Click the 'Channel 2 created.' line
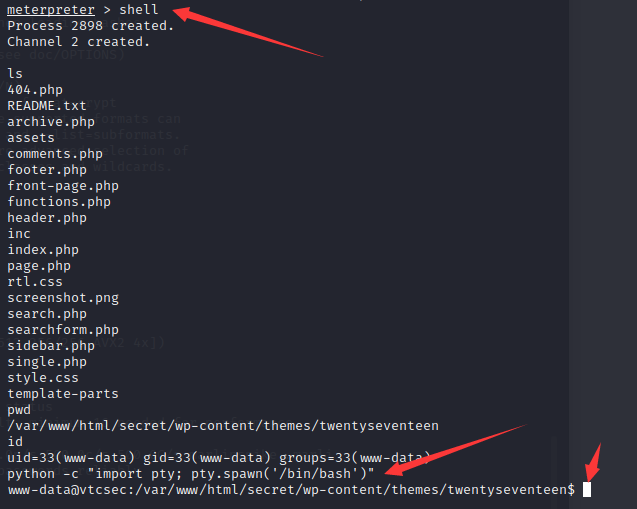This screenshot has height=509, width=637. [78, 41]
